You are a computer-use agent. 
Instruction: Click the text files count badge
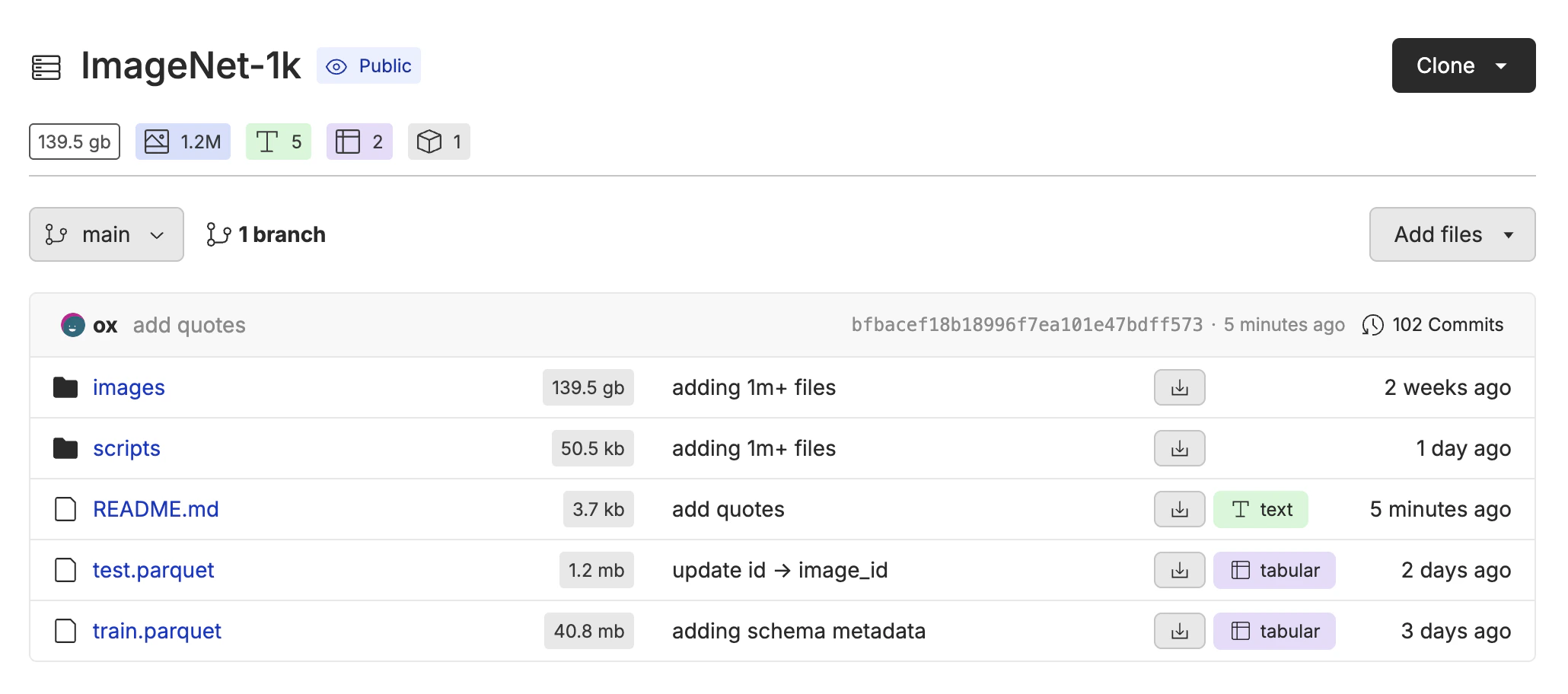pos(278,142)
